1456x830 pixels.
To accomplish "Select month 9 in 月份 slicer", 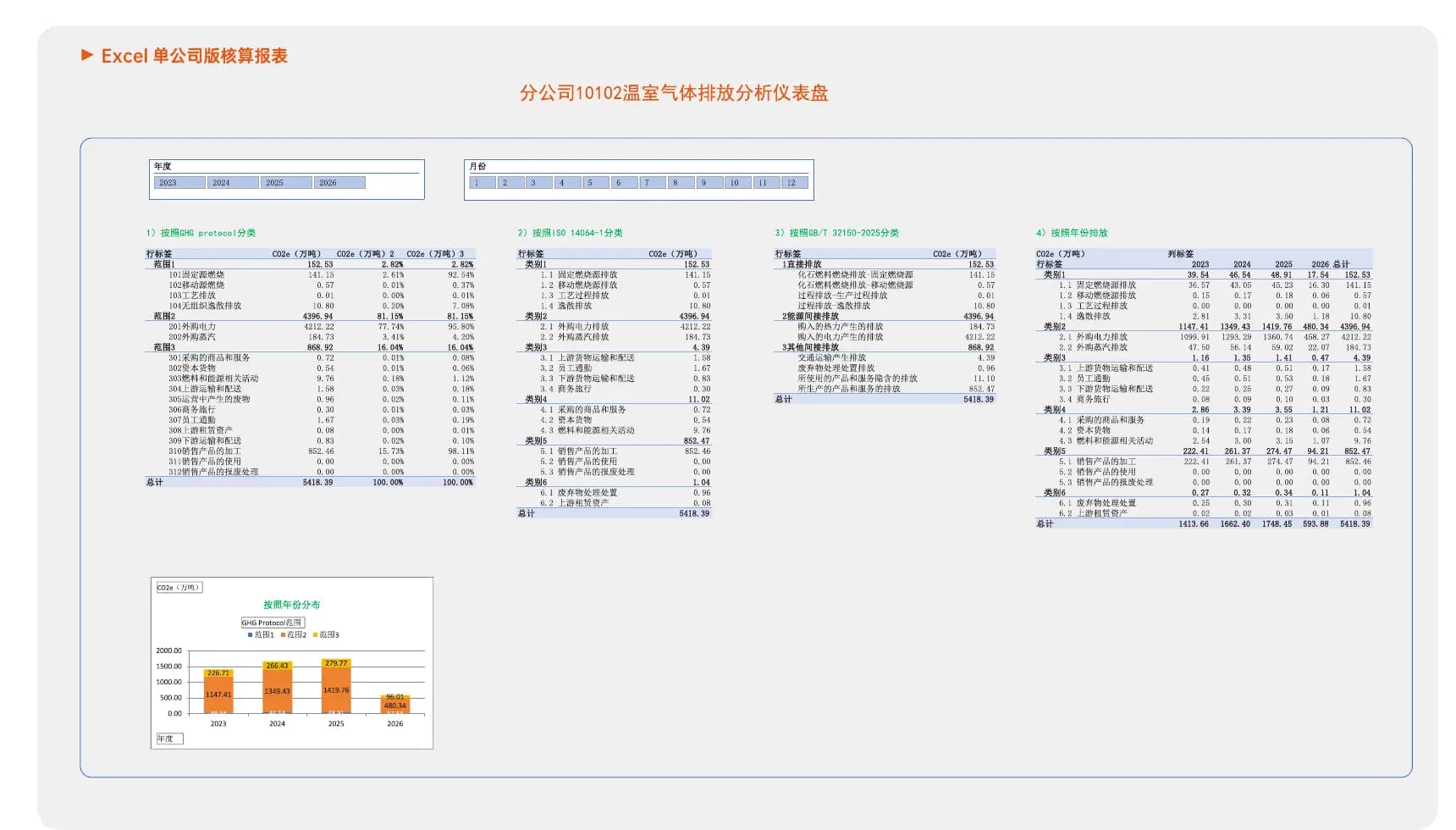I will pyautogui.click(x=709, y=183).
